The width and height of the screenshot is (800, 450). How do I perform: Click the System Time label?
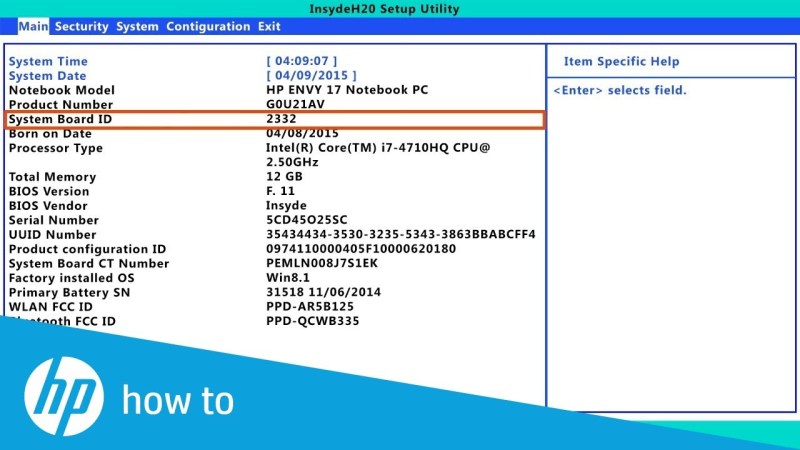48,61
